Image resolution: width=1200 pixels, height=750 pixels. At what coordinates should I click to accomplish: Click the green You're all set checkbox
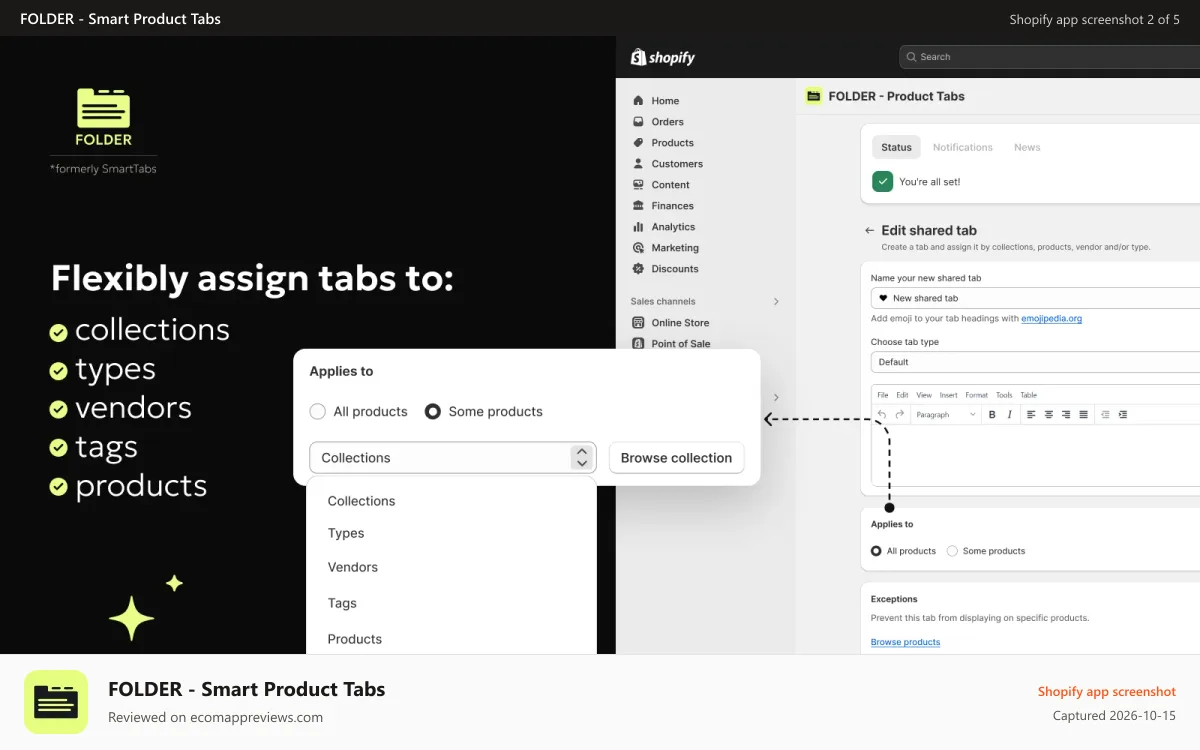click(x=882, y=182)
